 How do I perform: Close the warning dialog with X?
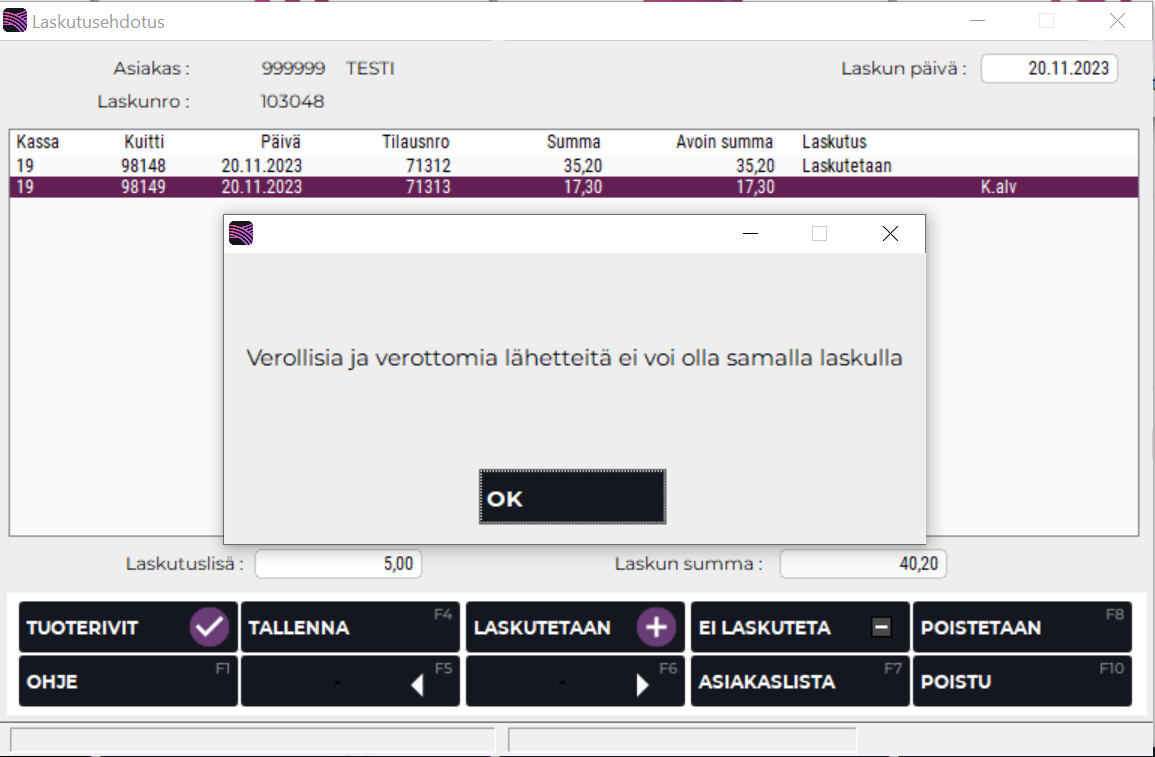click(889, 234)
